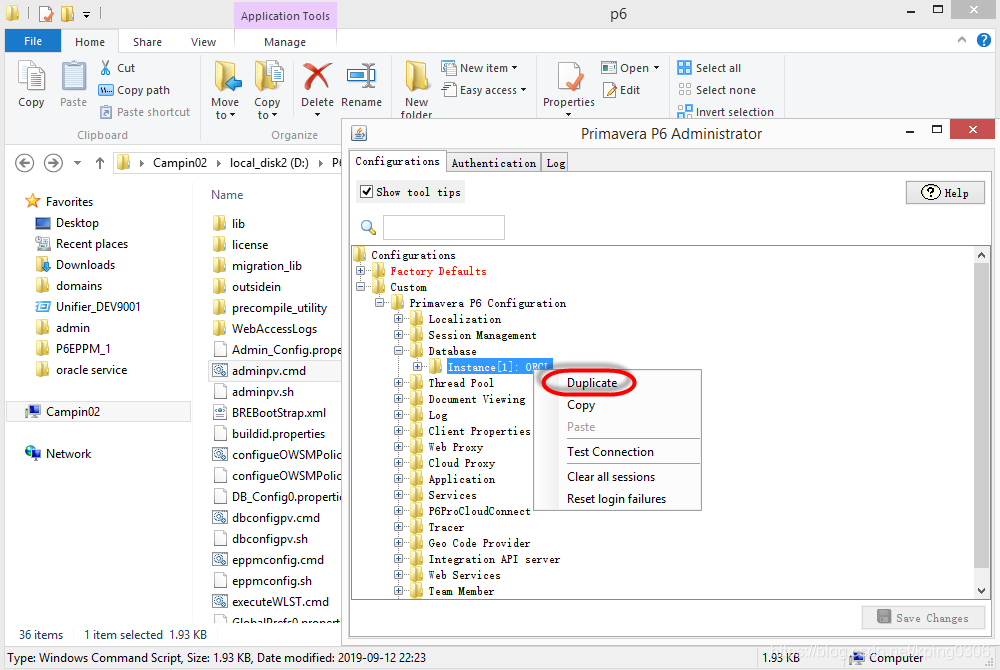The height and width of the screenshot is (670, 1000).
Task: Expand the Thread Pool node
Action: click(398, 382)
